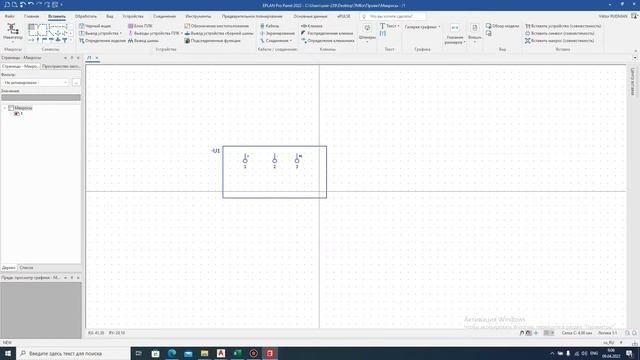
Task: Open the Файл menu tab
Action: [x=9, y=16]
